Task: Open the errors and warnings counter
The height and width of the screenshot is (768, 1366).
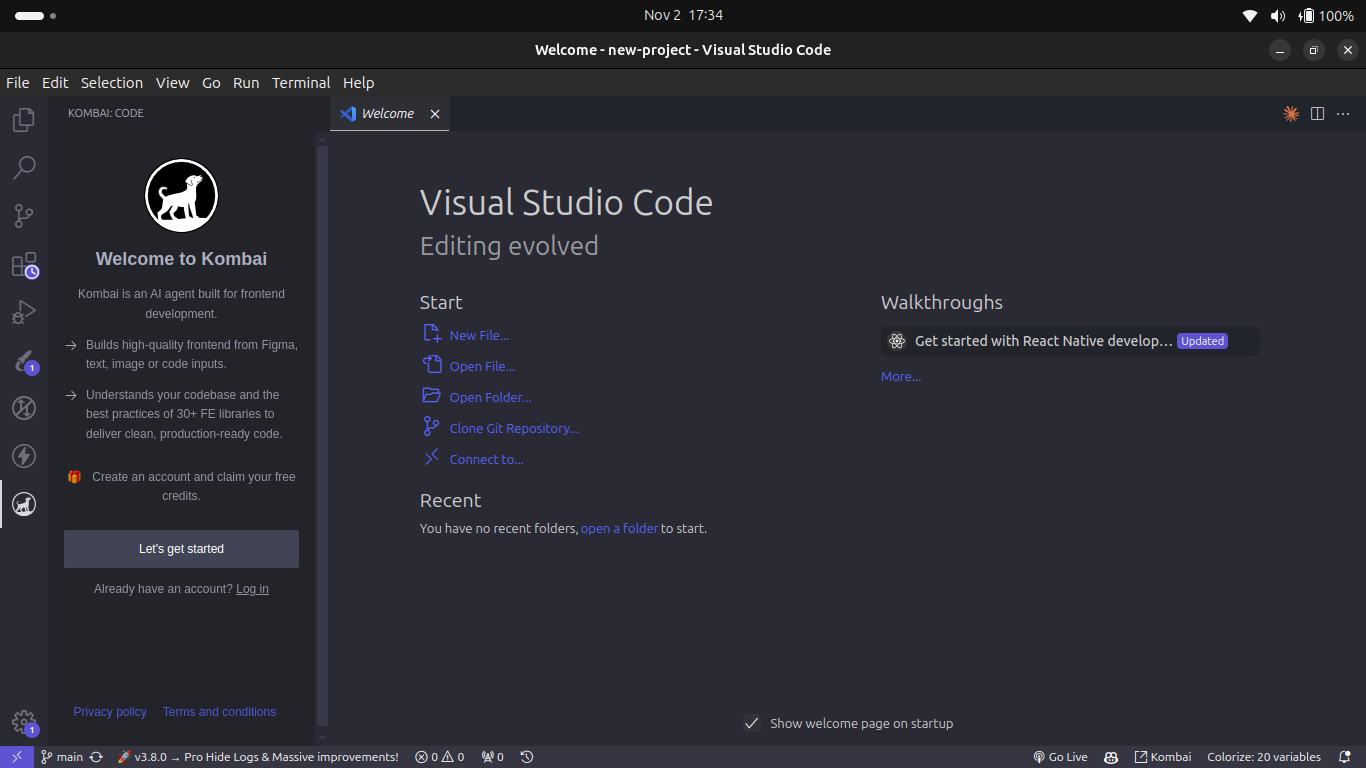Action: click(440, 757)
